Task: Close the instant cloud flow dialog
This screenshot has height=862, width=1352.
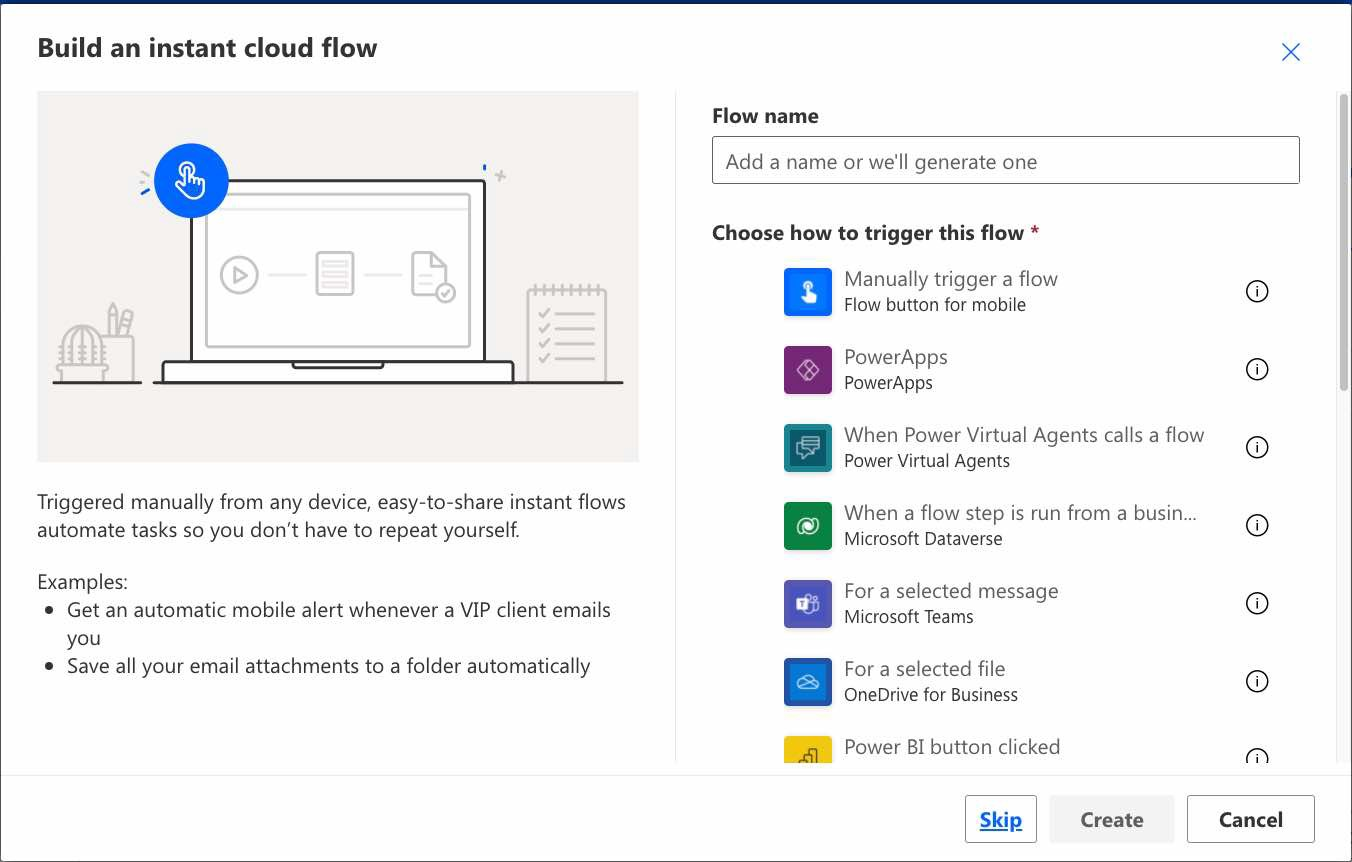Action: click(x=1291, y=53)
